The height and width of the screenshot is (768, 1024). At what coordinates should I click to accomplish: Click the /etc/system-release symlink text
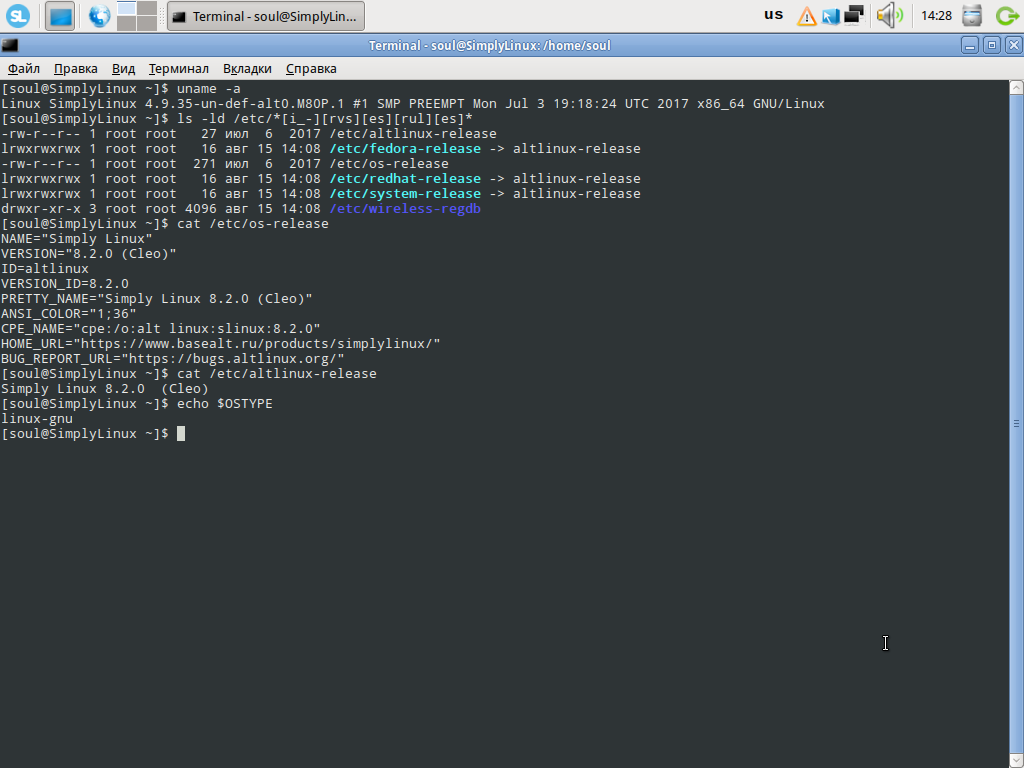coord(405,193)
